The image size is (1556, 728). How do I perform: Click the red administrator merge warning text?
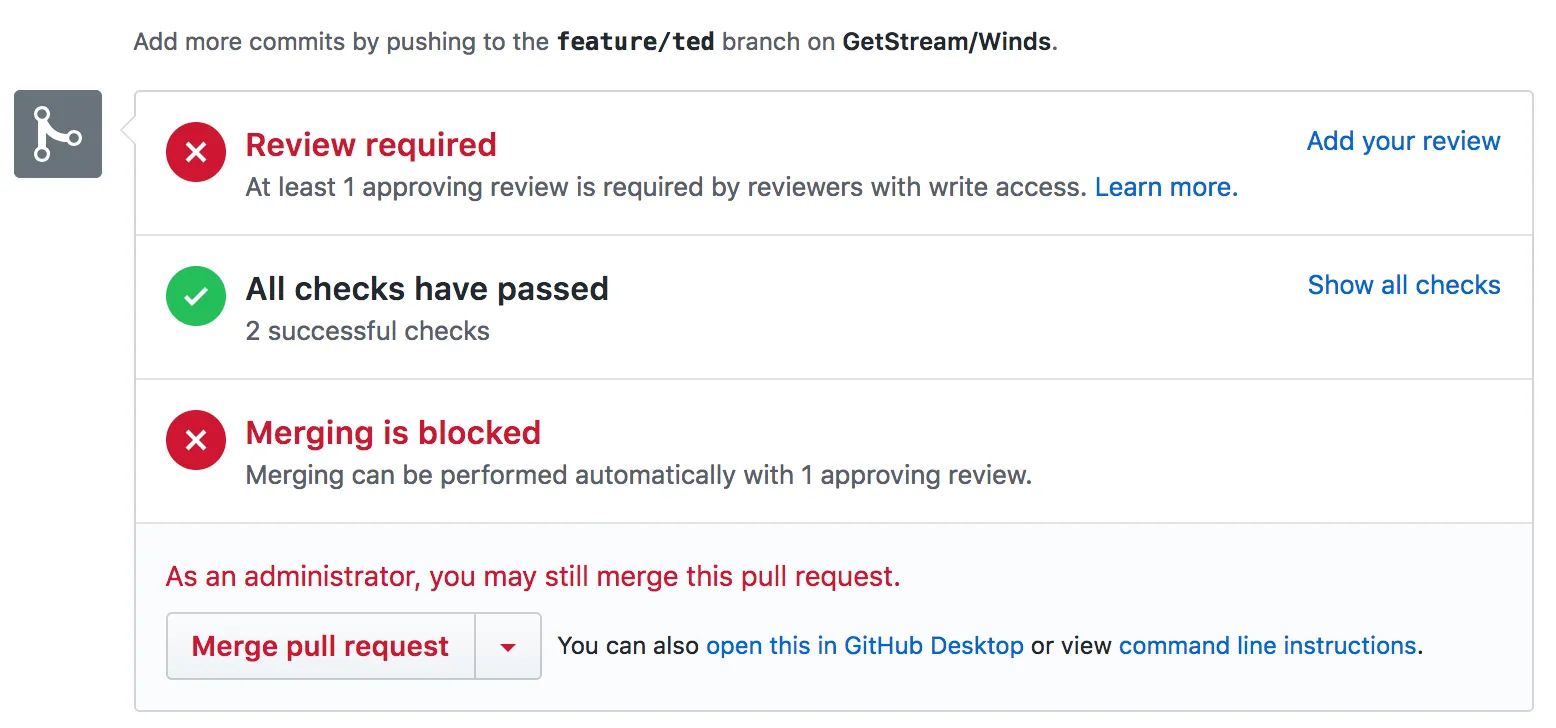(533, 577)
